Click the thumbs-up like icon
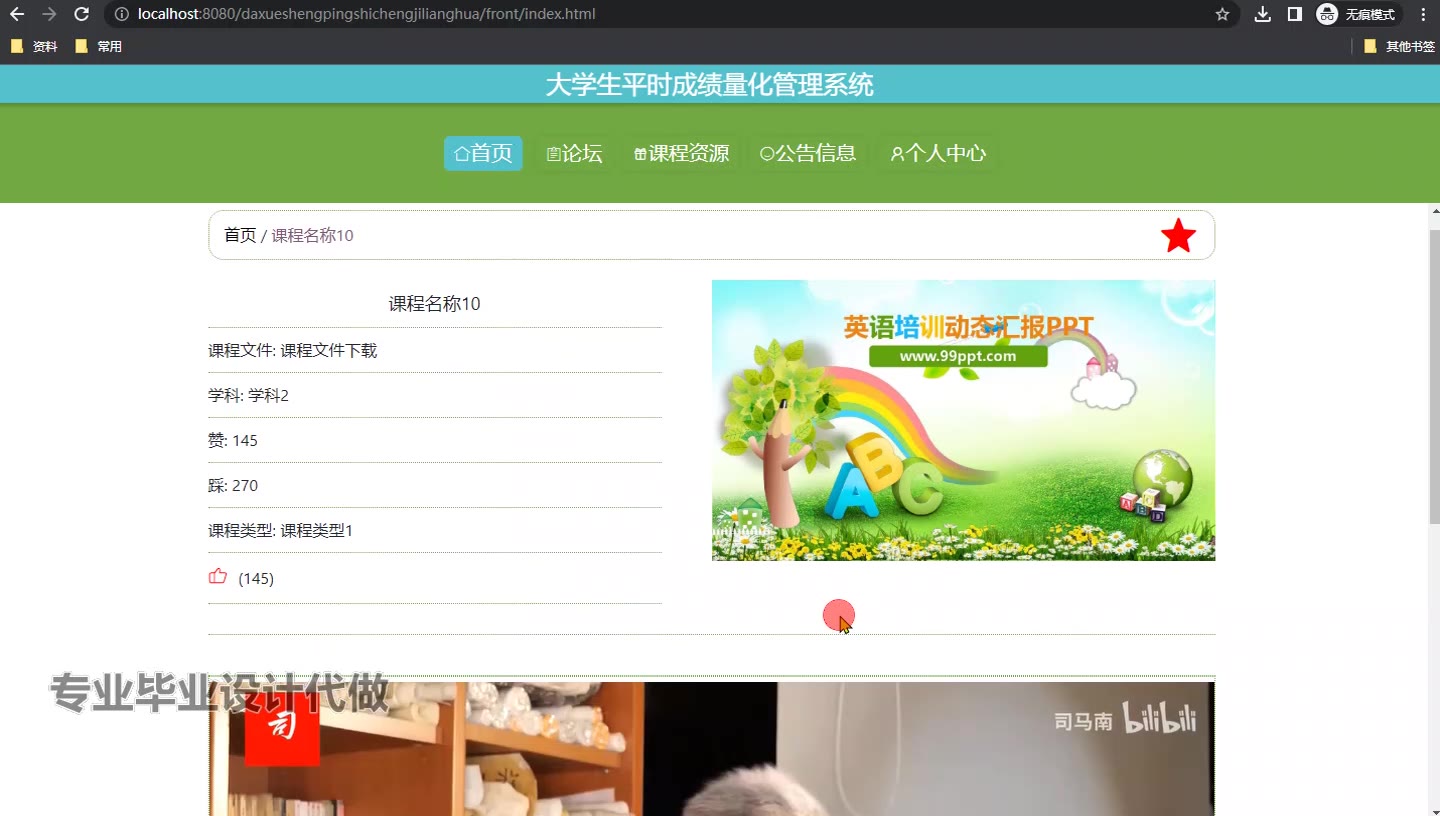The image size is (1440, 816). [218, 576]
